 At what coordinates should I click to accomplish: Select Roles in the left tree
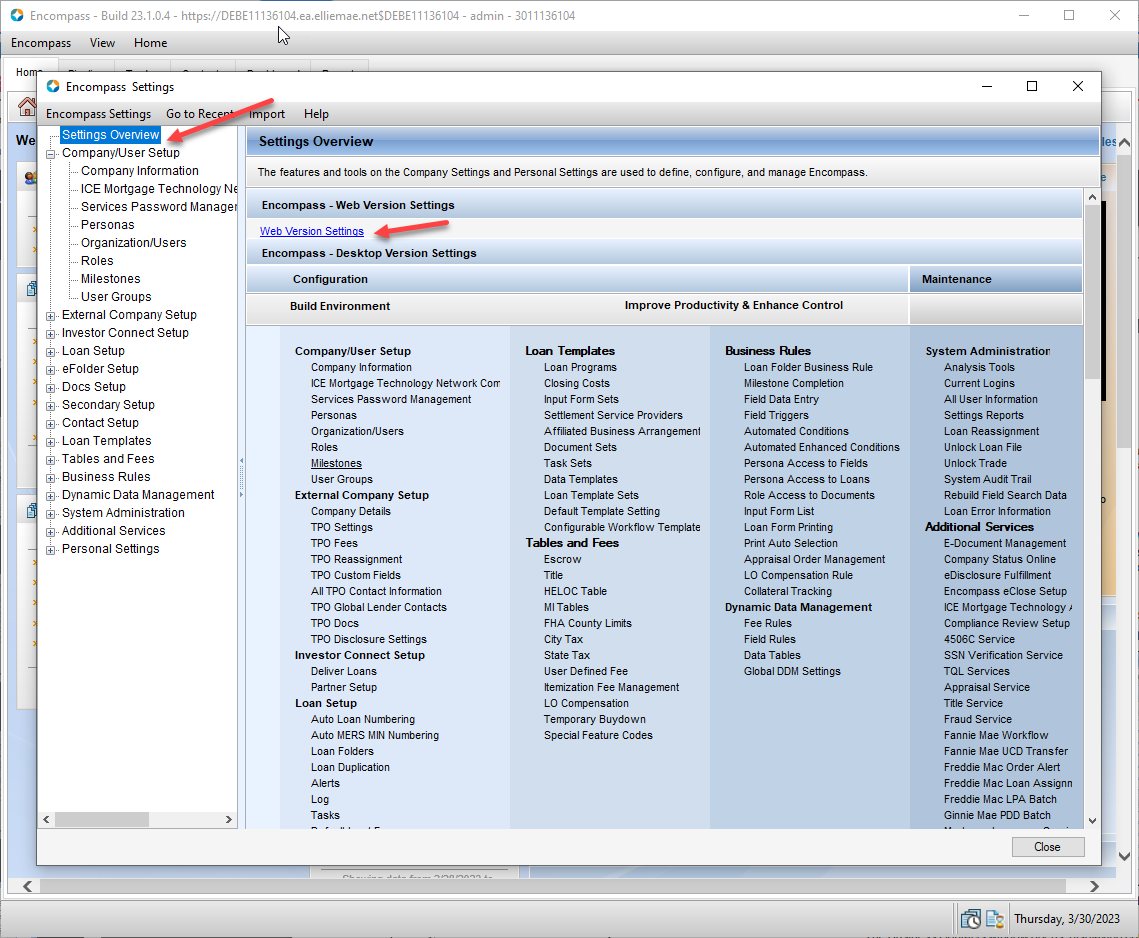coord(97,261)
